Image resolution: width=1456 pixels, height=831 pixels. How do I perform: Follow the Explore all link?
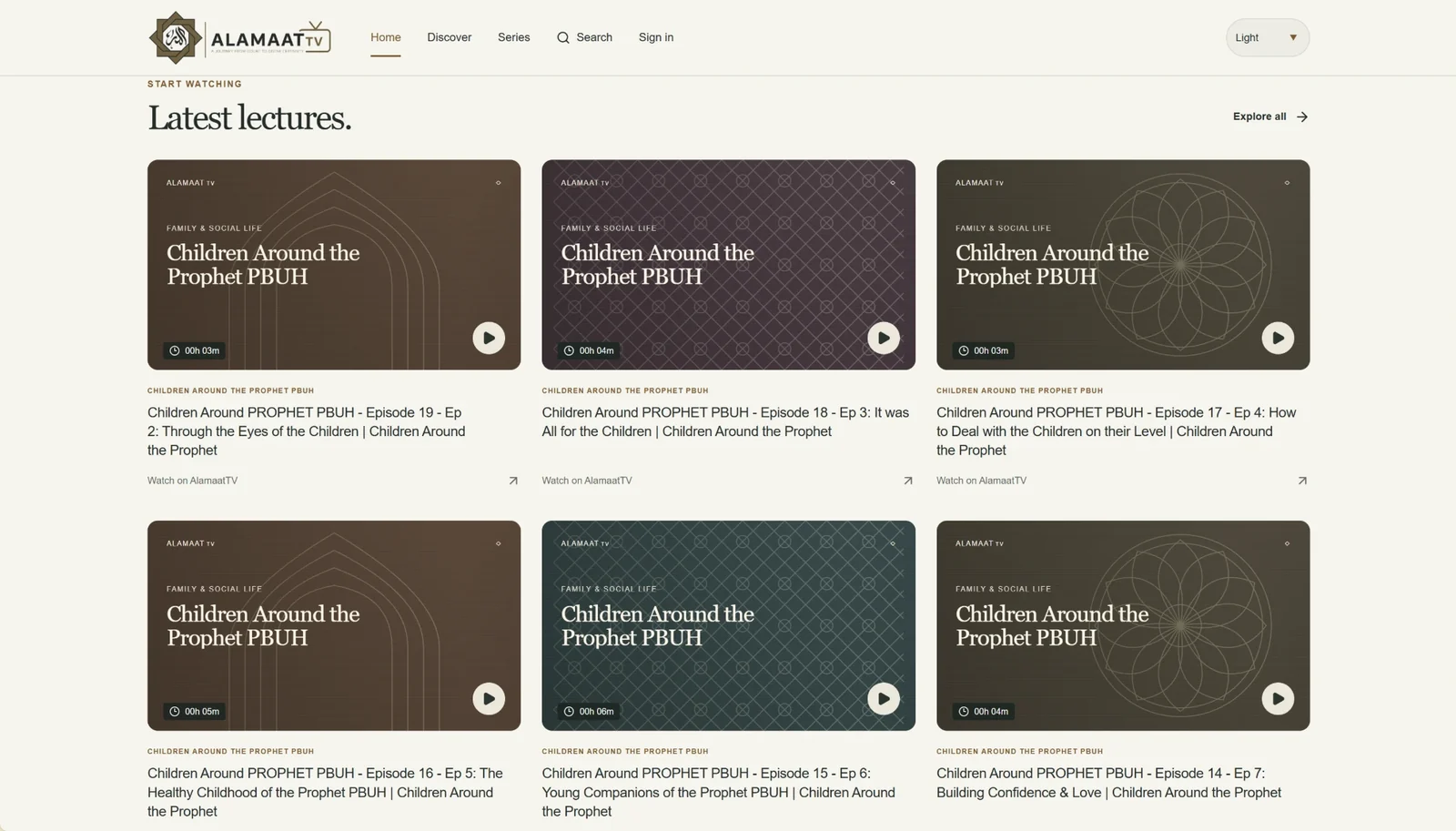tap(1270, 117)
